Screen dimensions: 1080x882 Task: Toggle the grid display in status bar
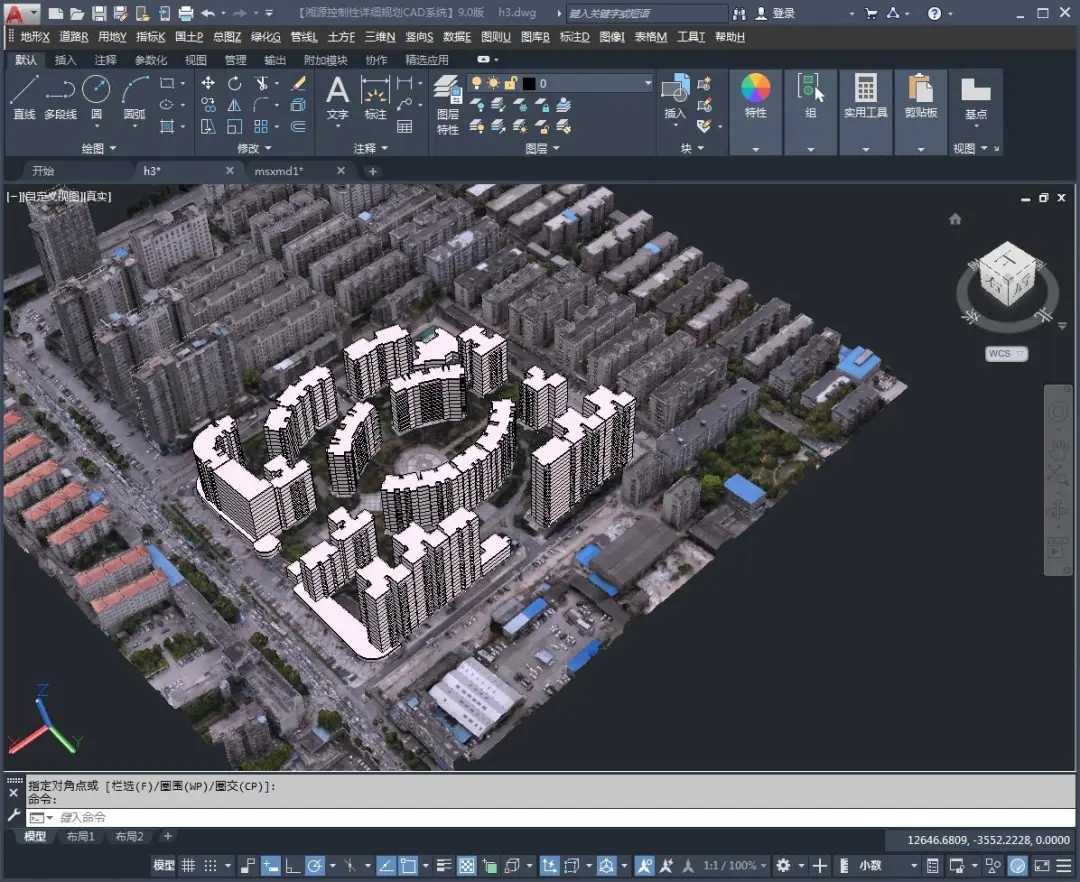(x=188, y=865)
